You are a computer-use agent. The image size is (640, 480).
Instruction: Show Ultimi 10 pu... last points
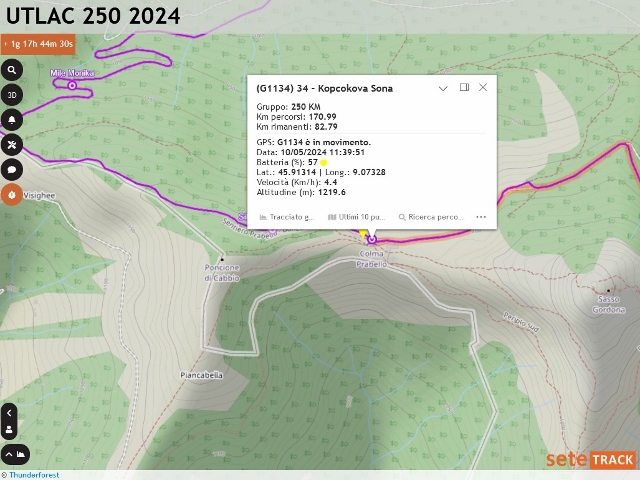pos(357,217)
